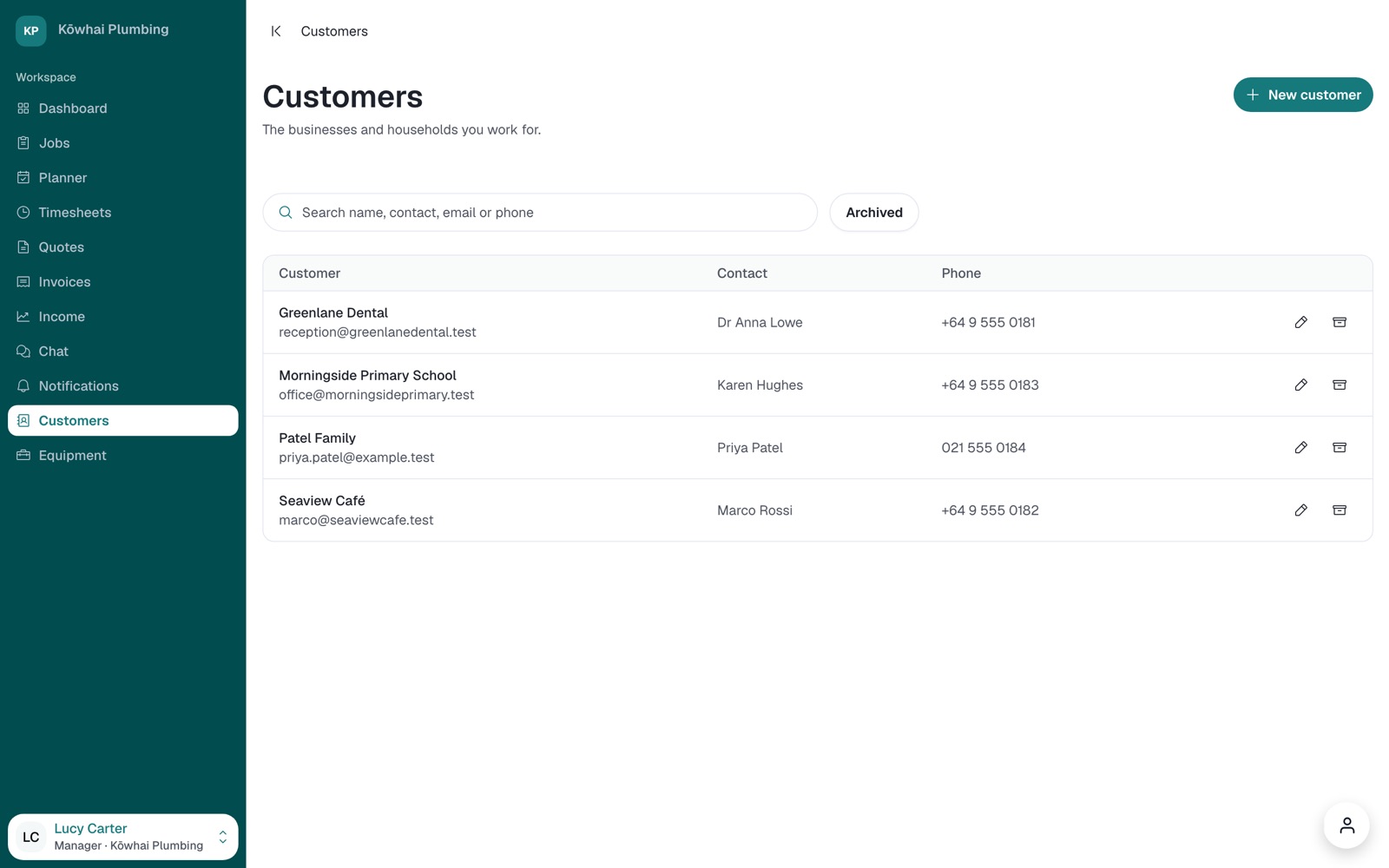Viewport: 1389px width, 868px height.
Task: Edit Morningside Primary School entry
Action: [x=1300, y=385]
